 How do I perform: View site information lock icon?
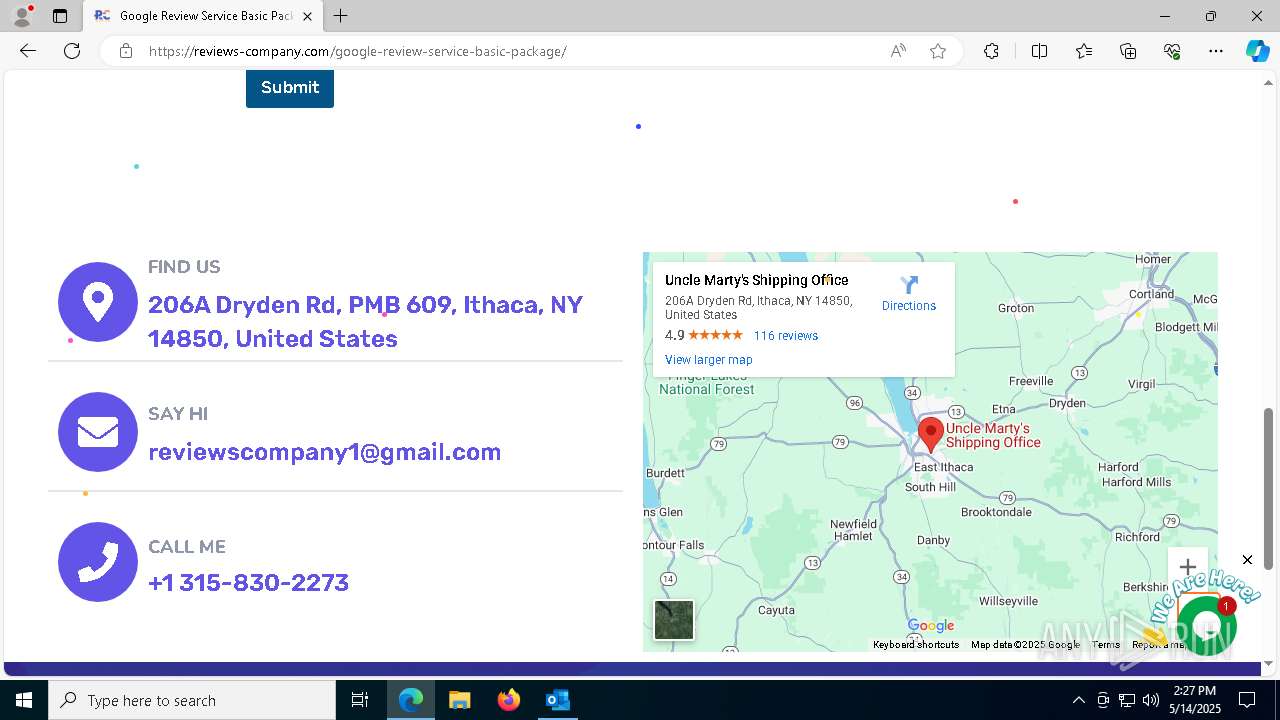click(126, 51)
